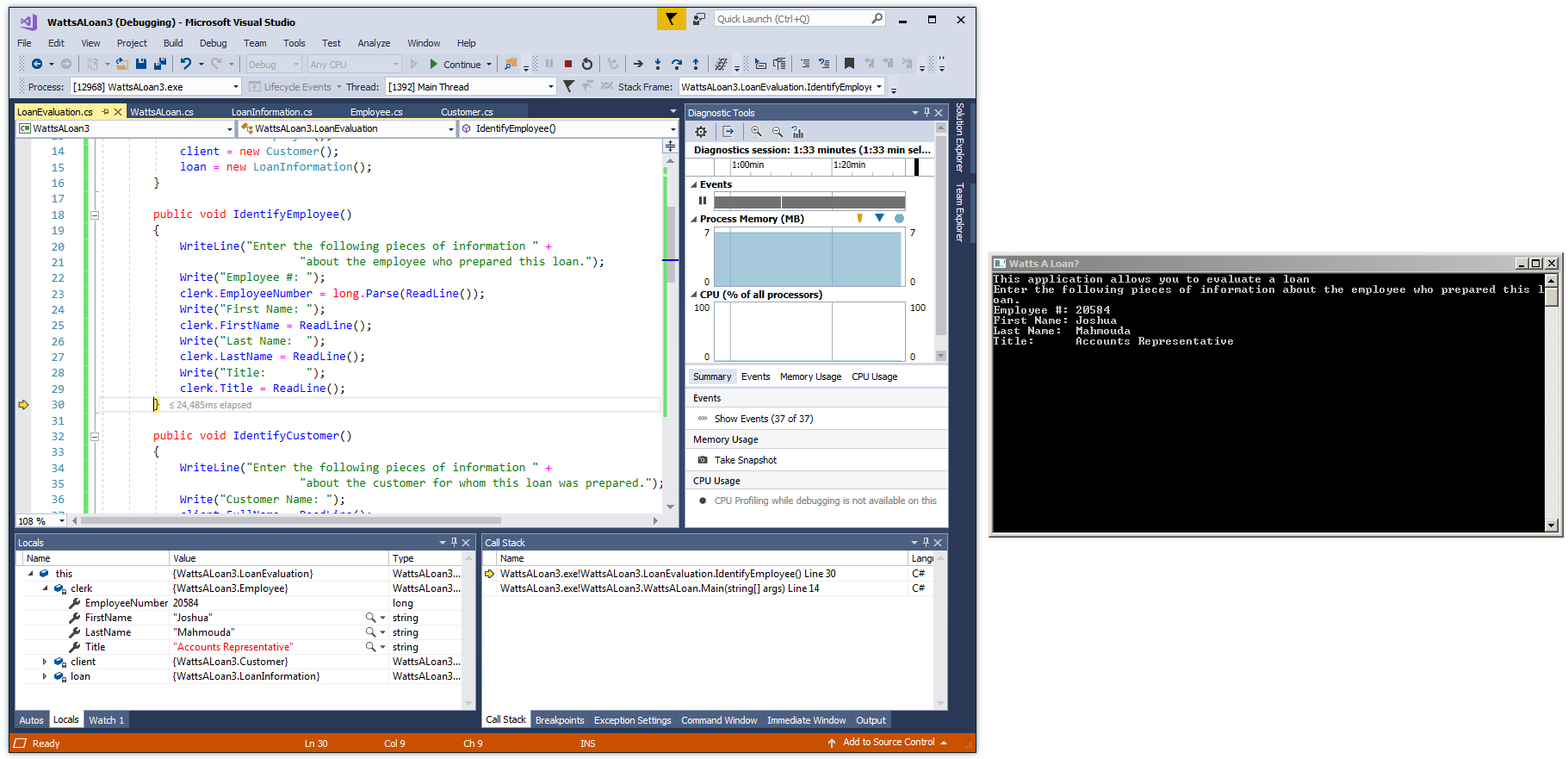Step Over the current statement

(x=677, y=64)
